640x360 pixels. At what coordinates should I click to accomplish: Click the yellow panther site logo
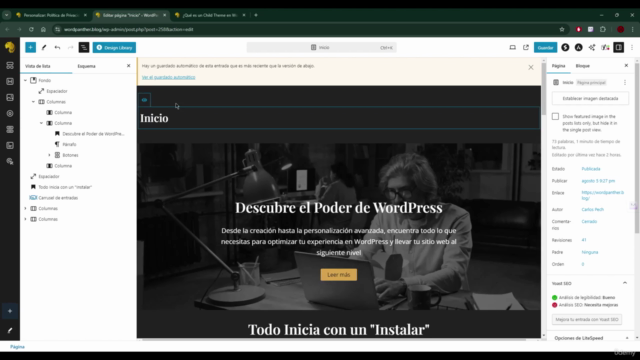pos(10,47)
